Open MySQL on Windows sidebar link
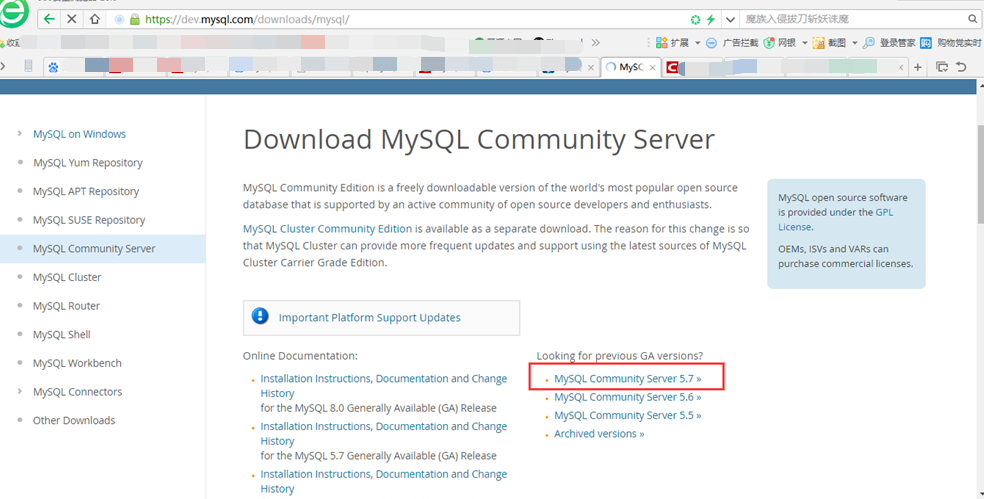This screenshot has width=984, height=499. [x=79, y=134]
